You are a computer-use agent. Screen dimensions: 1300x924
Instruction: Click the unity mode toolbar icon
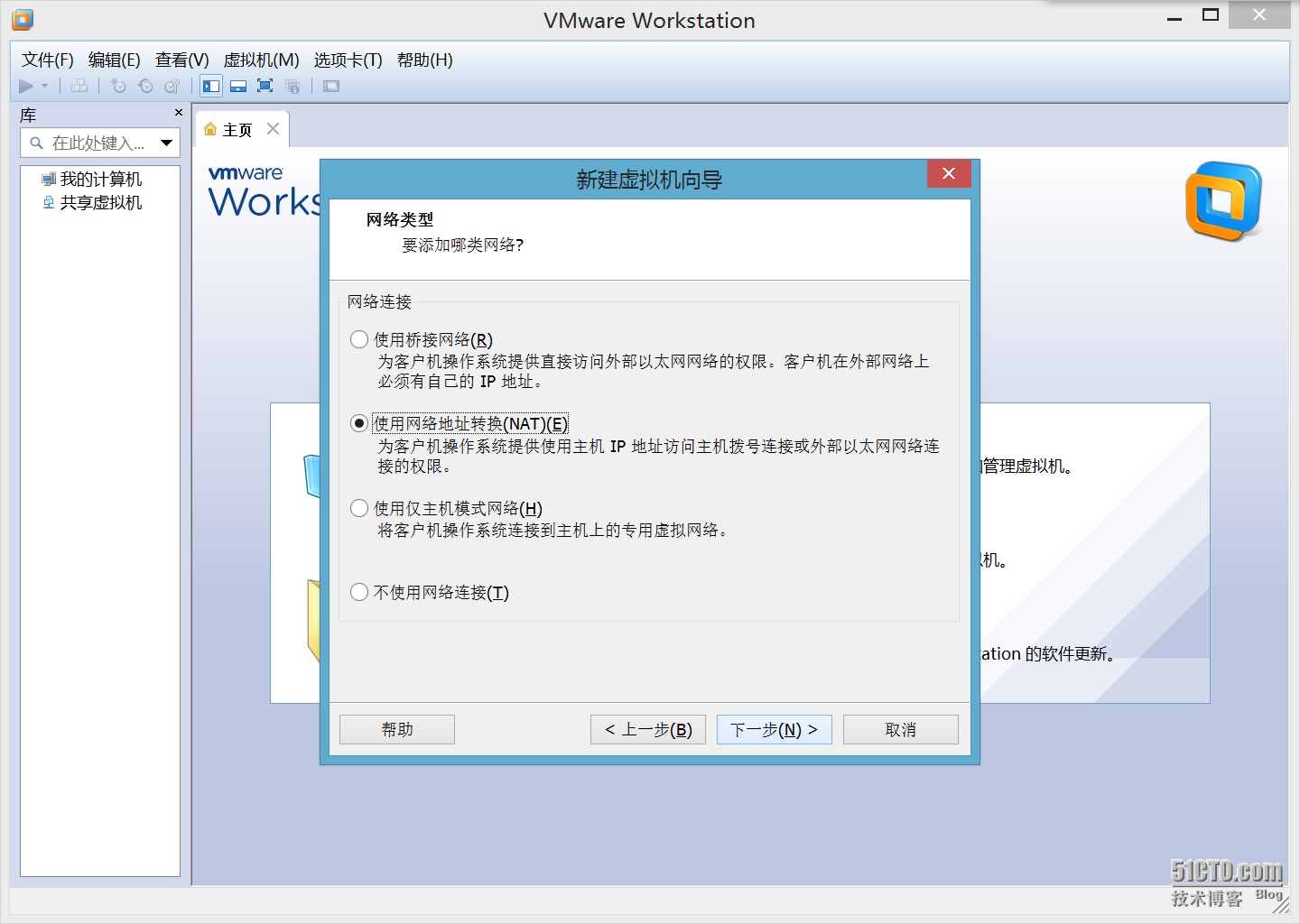292,86
